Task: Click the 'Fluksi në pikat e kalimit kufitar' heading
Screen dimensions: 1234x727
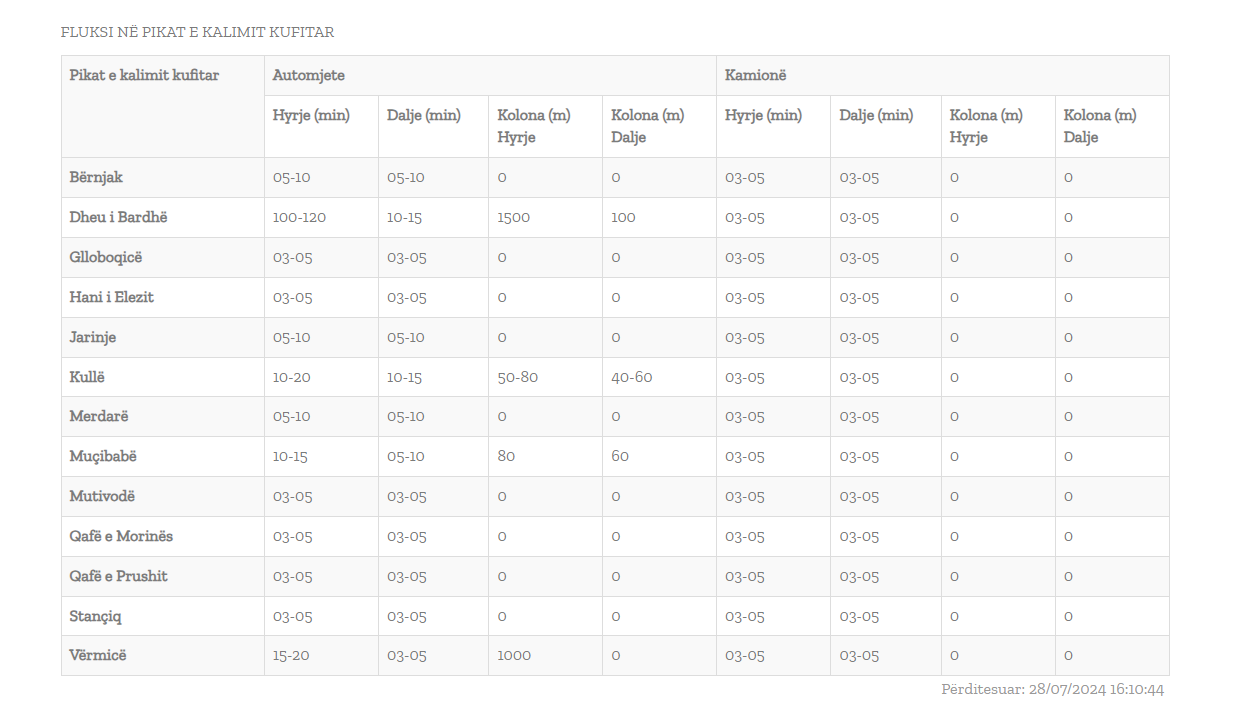Action: point(197,32)
